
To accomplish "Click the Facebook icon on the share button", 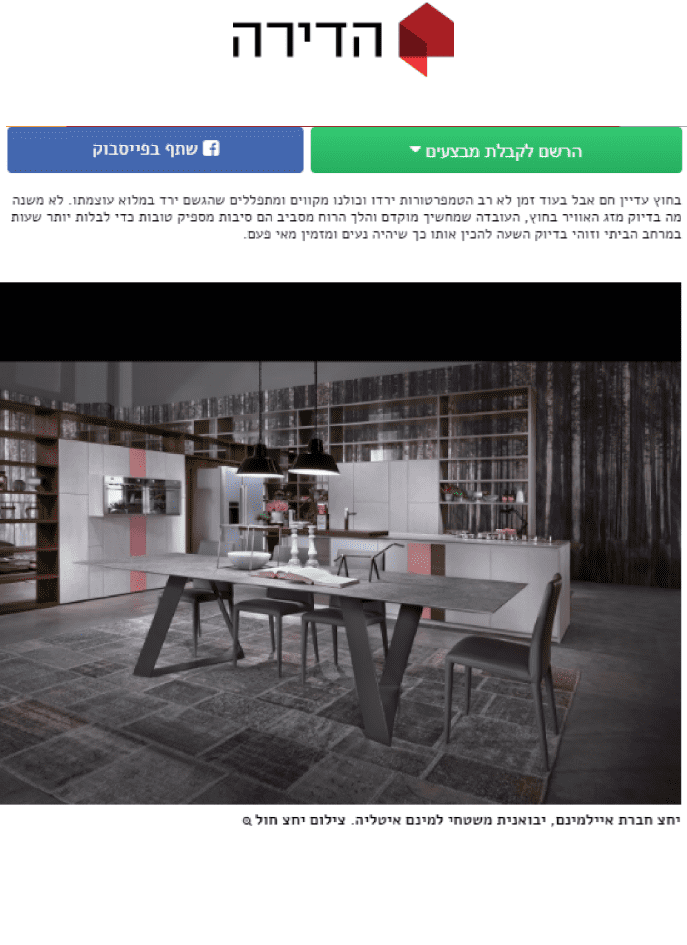I will 211,148.
